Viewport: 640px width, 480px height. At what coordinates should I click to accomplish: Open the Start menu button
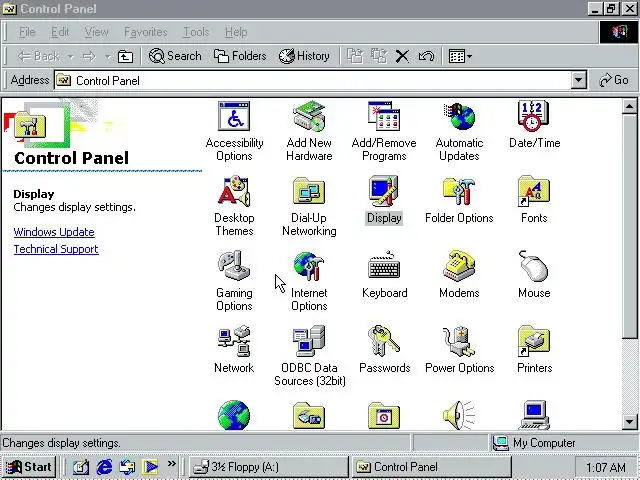coord(29,467)
